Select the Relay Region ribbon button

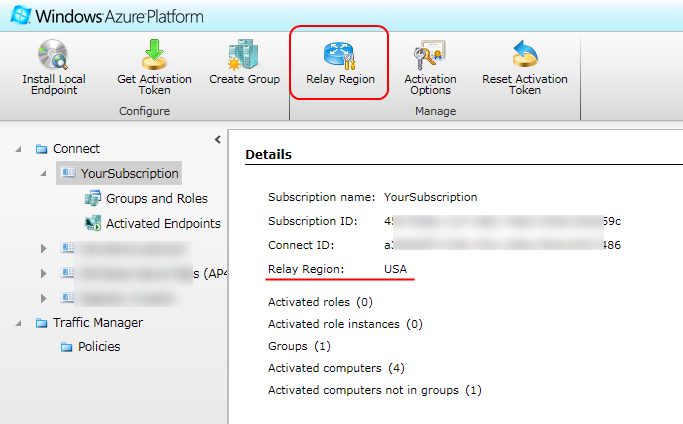point(340,53)
